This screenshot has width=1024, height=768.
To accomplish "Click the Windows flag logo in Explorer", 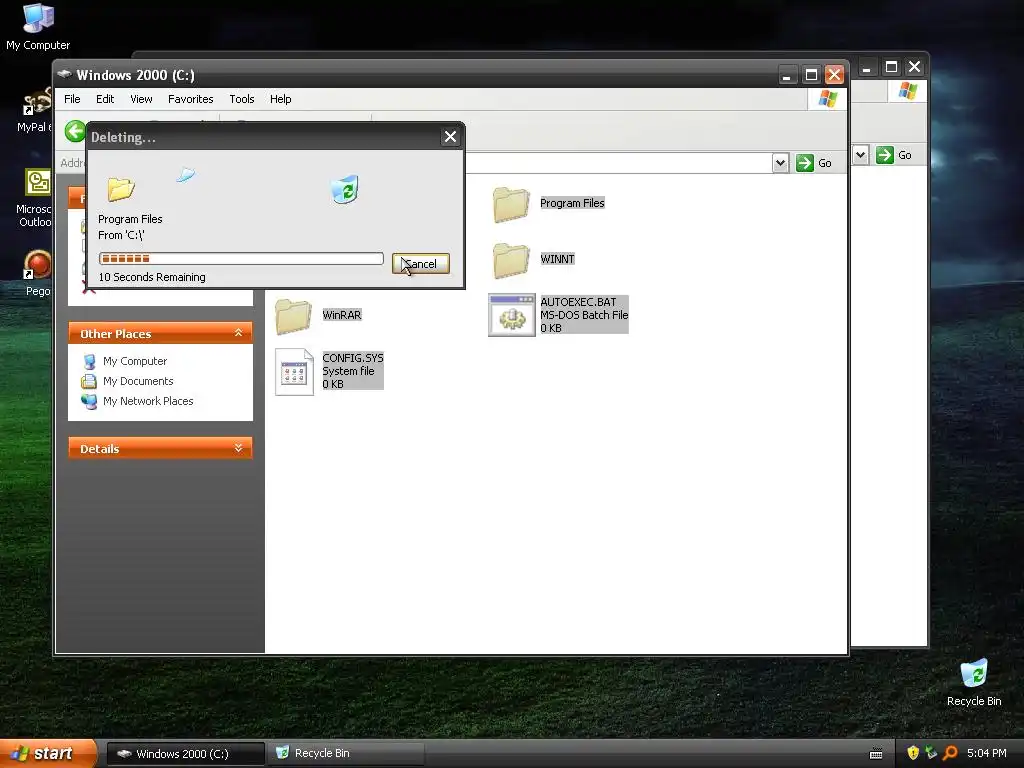I will coord(828,99).
